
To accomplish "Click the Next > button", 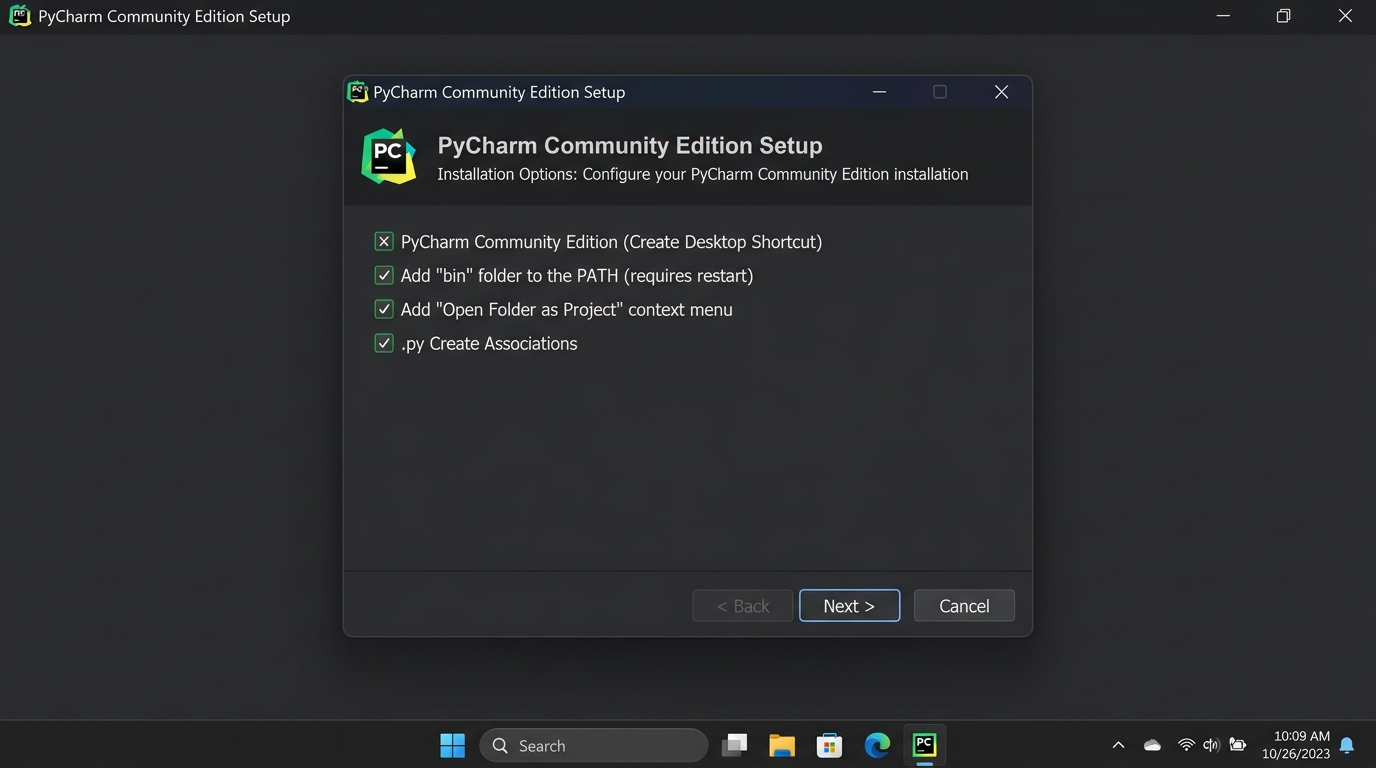I will coord(849,605).
